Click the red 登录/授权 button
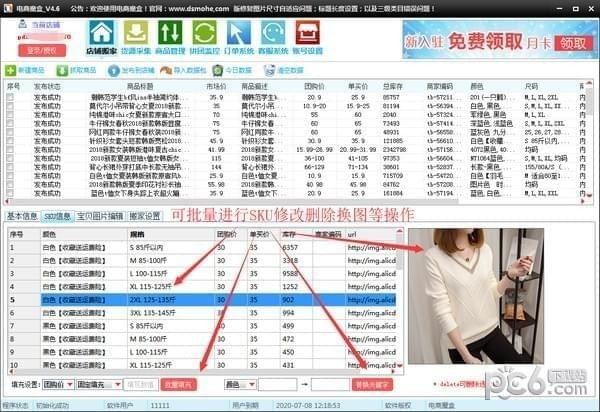 click(x=42, y=50)
